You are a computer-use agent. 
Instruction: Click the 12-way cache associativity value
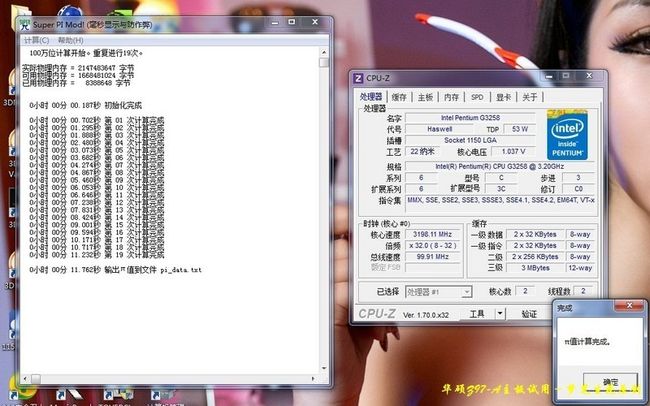[x=580, y=268]
